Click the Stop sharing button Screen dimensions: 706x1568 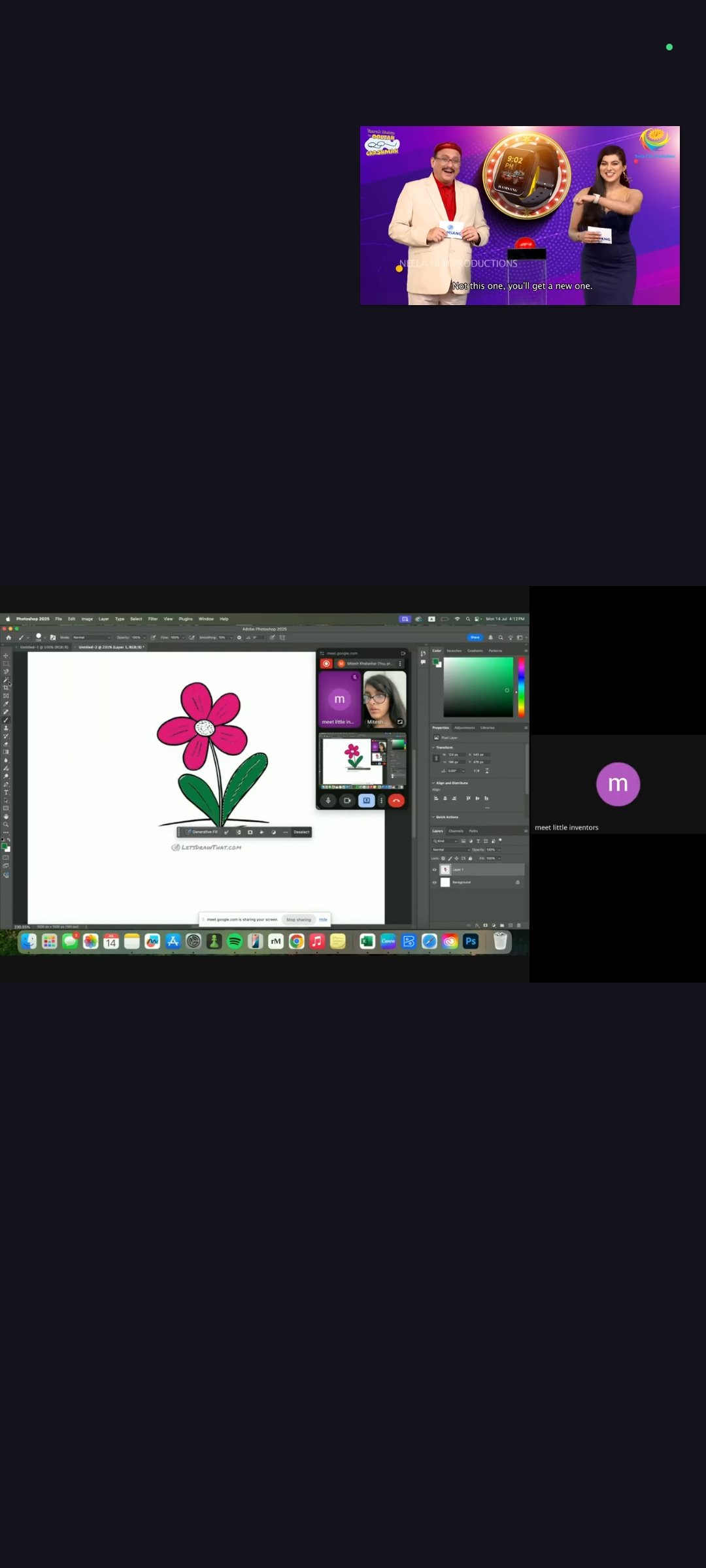pyautogui.click(x=299, y=919)
